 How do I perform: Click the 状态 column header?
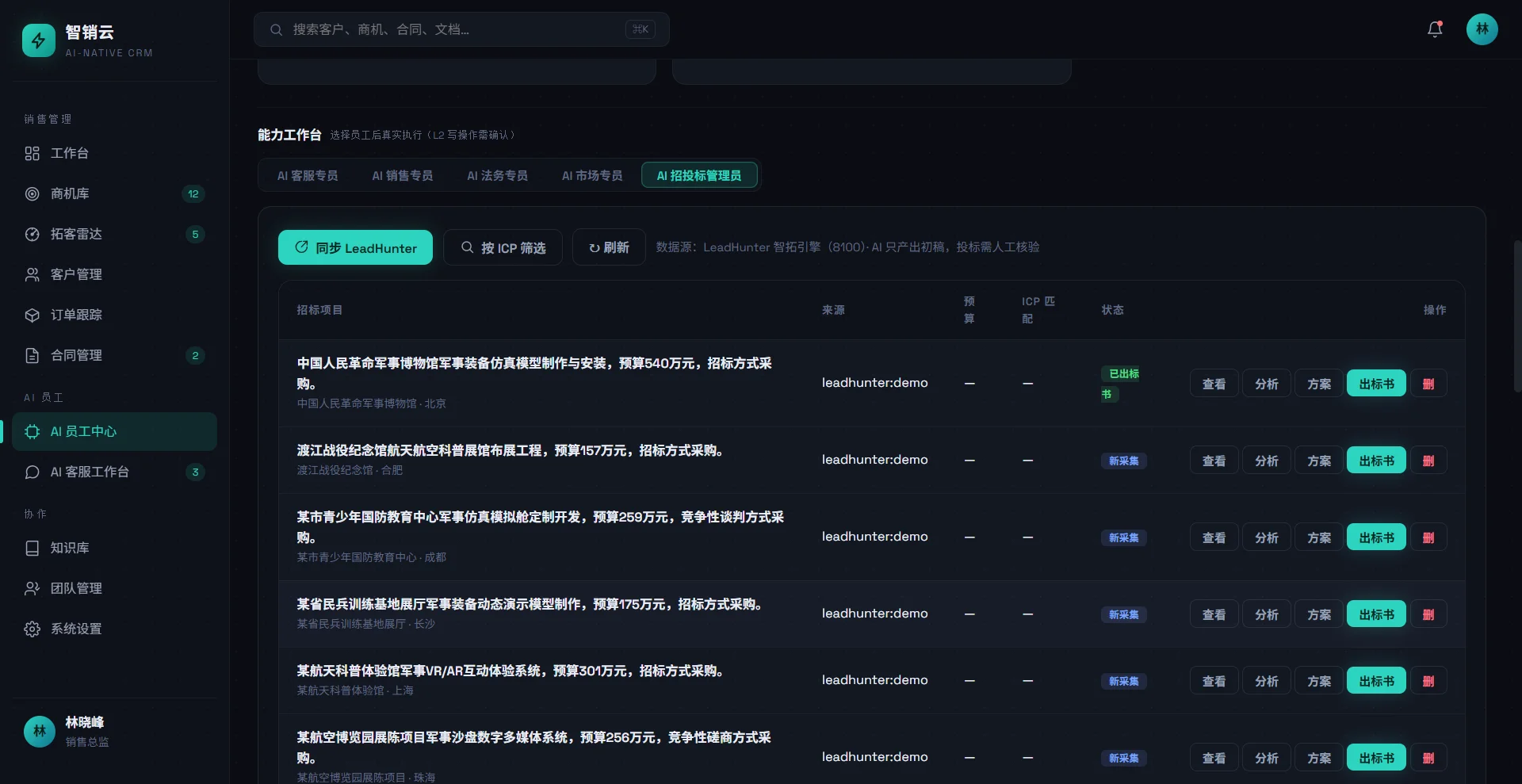(1112, 310)
